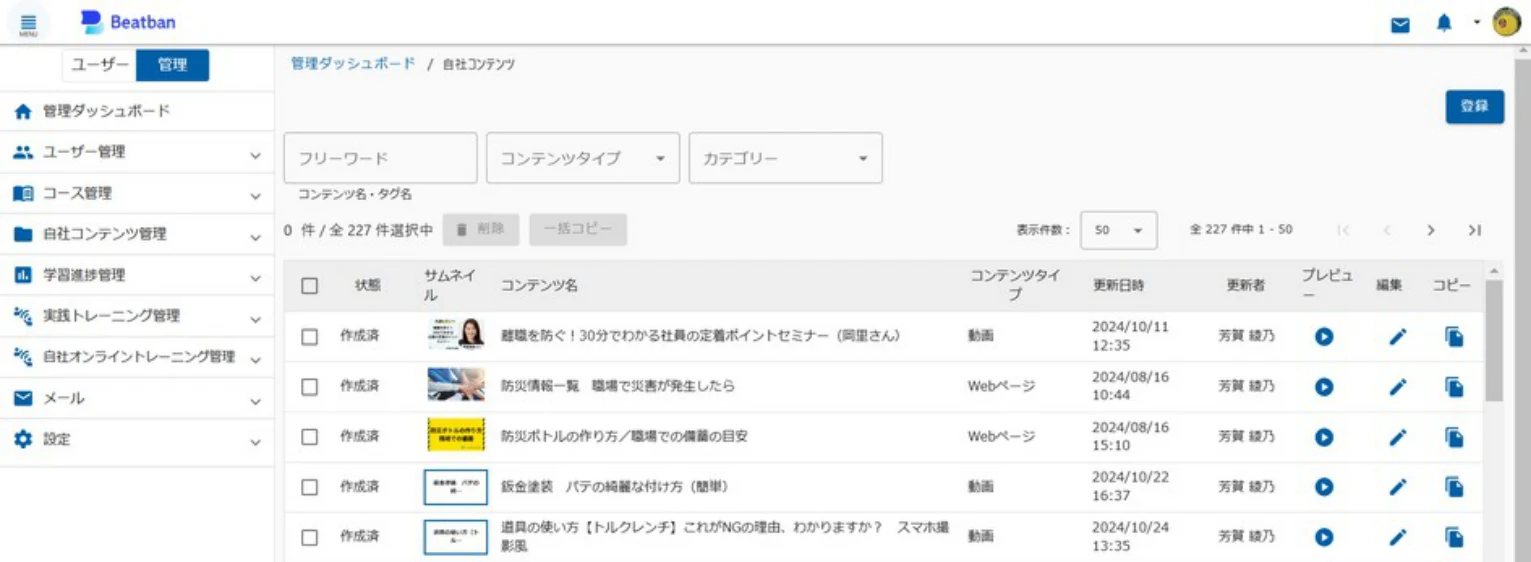Preview the 防災情報一覧 Web page
This screenshot has width=1531, height=562.
pos(1324,387)
